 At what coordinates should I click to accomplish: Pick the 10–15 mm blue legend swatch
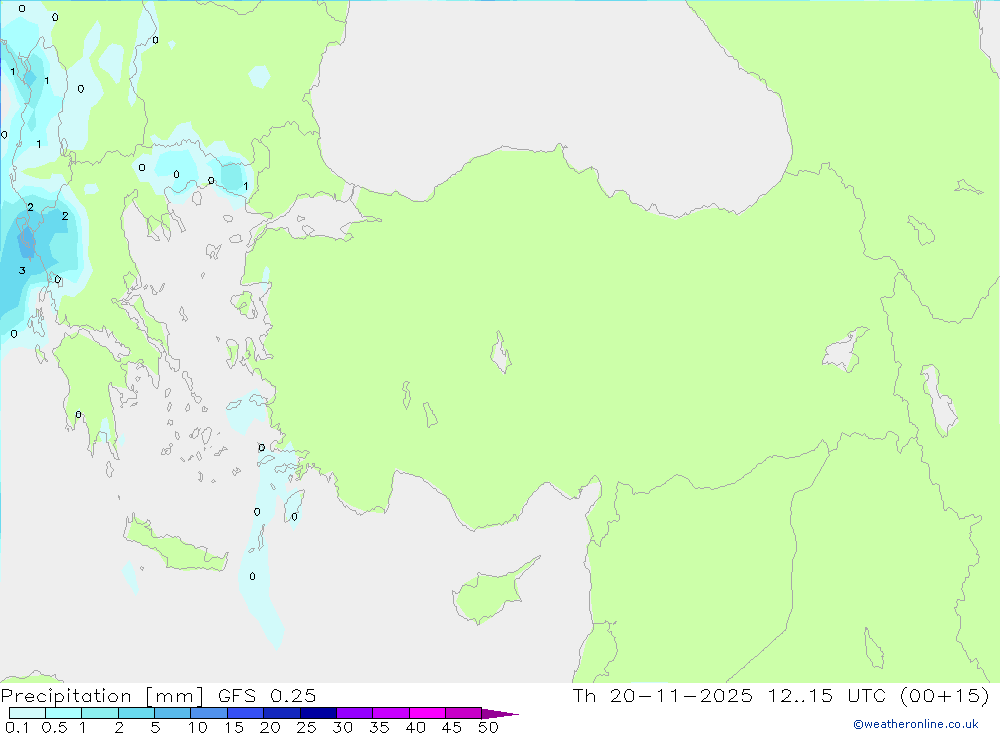tap(209, 713)
